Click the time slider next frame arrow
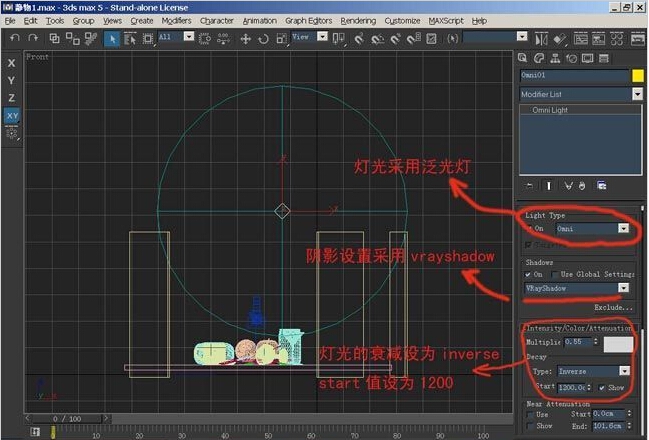Viewport: 649px width, 440px height. pos(106,418)
